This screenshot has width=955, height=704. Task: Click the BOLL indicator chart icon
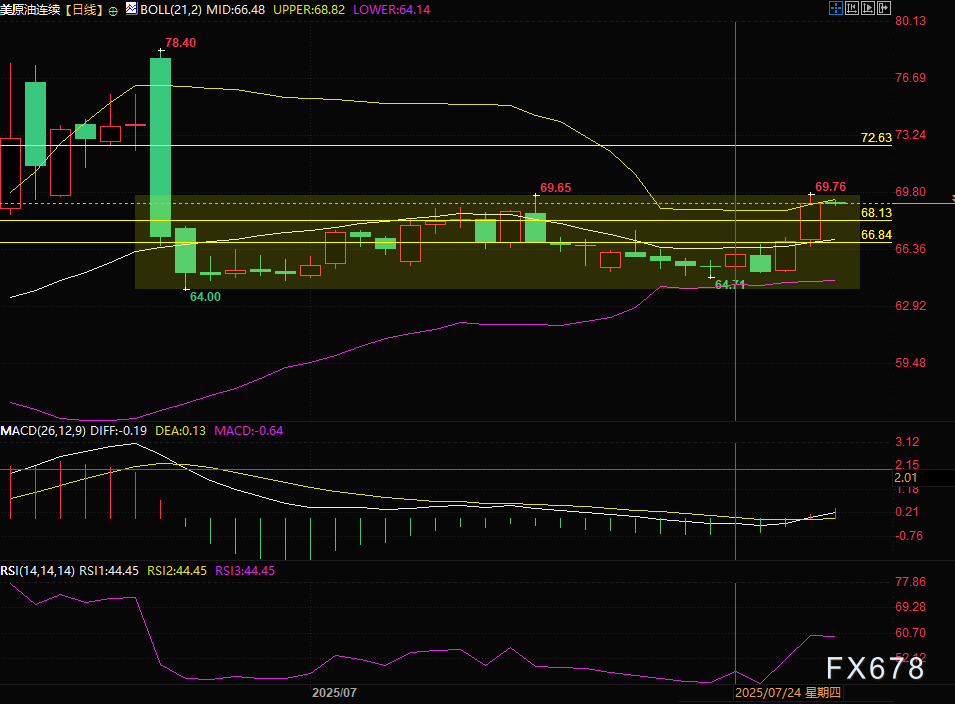[131, 9]
